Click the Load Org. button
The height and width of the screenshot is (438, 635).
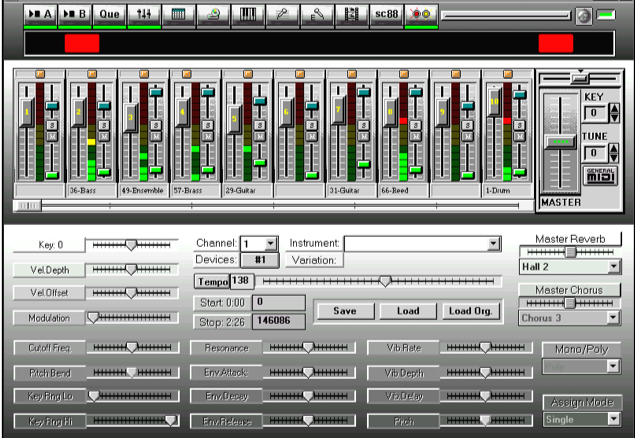470,310
